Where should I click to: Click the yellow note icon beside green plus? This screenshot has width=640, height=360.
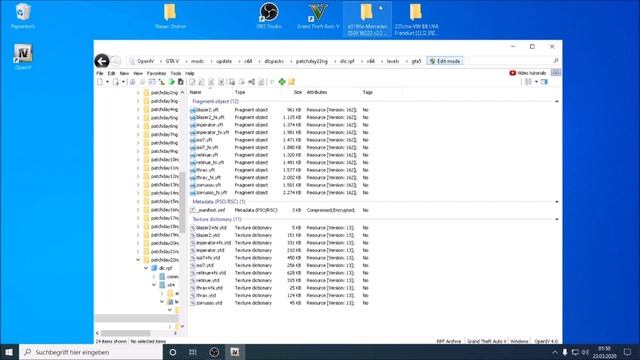[291, 82]
